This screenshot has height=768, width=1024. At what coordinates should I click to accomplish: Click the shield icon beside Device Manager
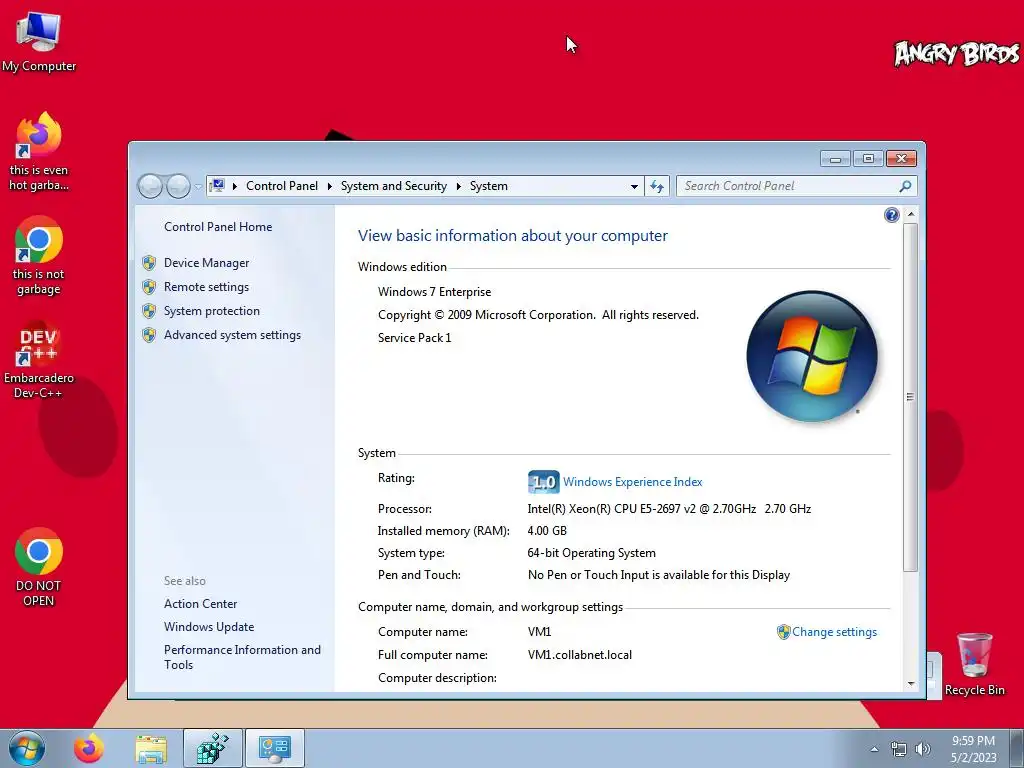(x=149, y=263)
